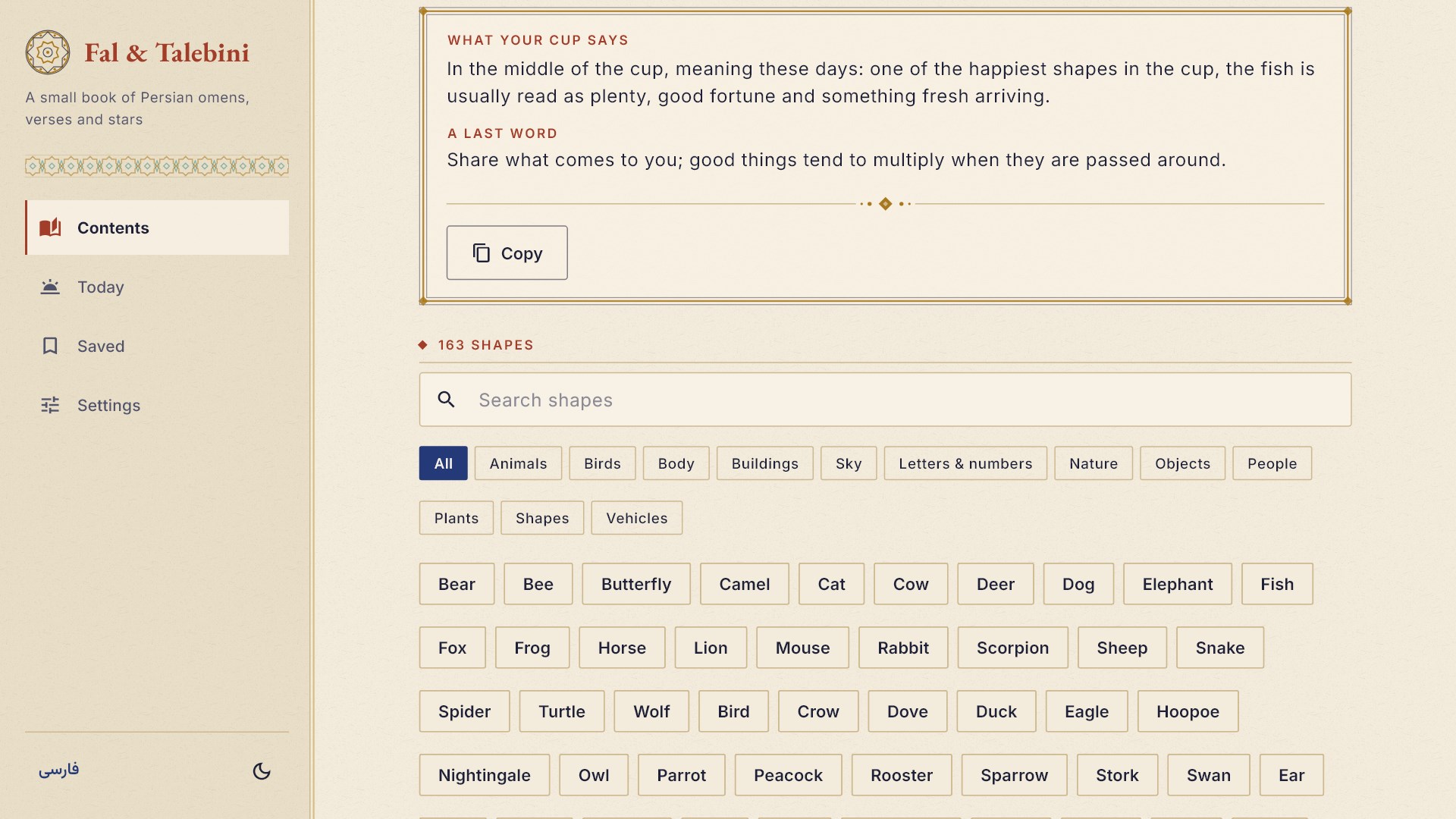This screenshot has height=819, width=1456.
Task: Select the Bird shape chip
Action: [733, 711]
